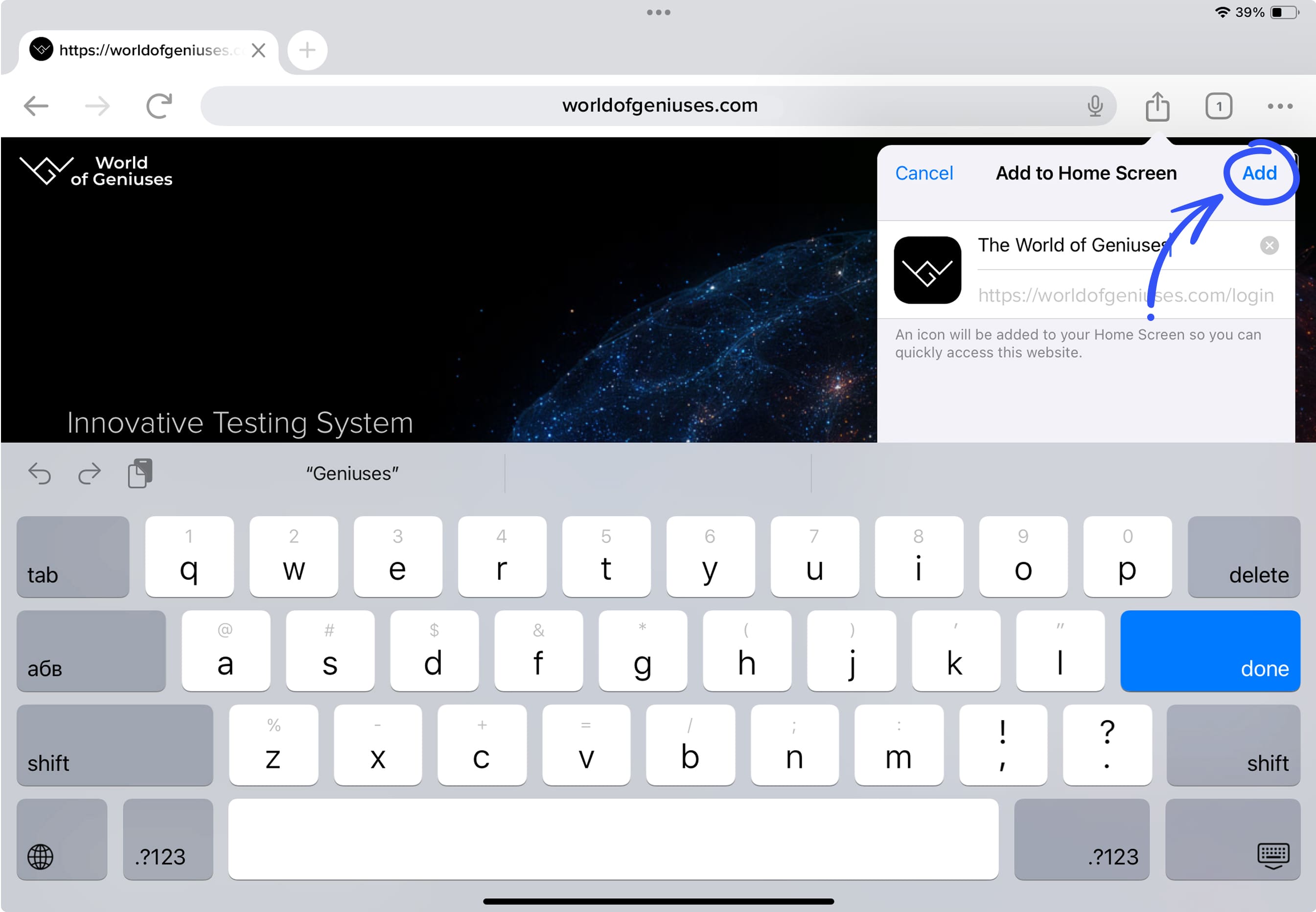Hide the keyboard with the dismiss key
Viewport: 1316px width, 912px height.
1233,840
